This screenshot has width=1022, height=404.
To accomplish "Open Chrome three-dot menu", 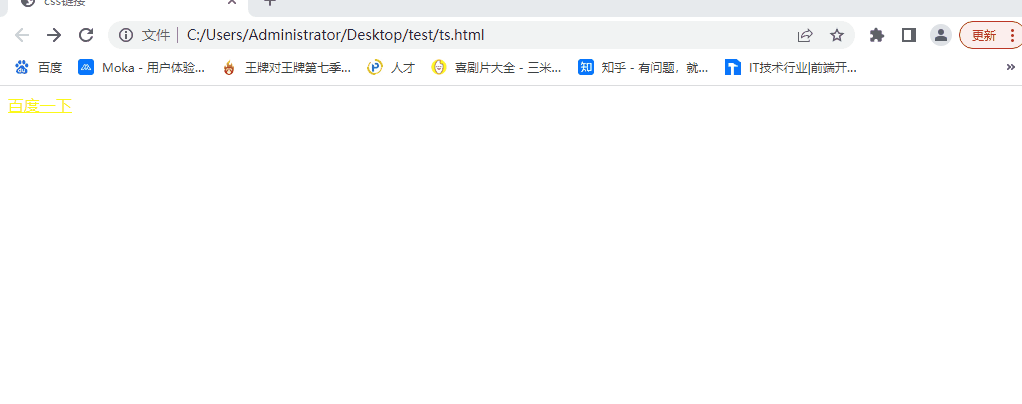I will [x=1012, y=35].
